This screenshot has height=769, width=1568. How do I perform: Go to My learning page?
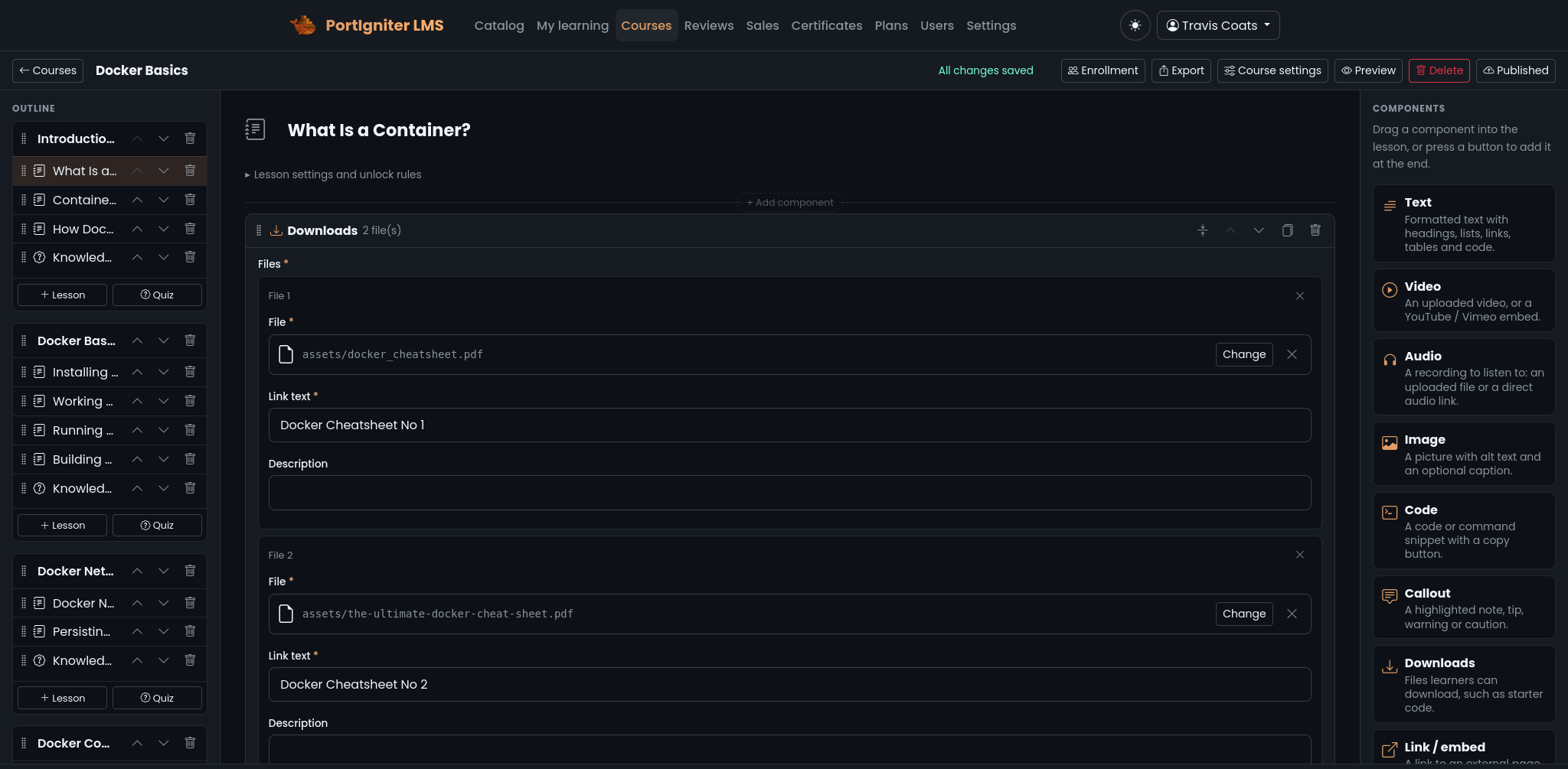click(x=573, y=25)
